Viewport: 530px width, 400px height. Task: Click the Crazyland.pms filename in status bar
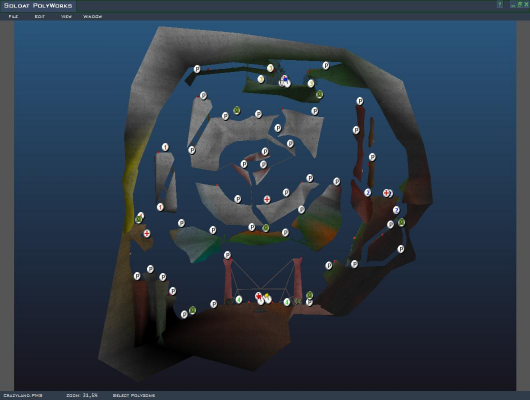[x=23, y=395]
